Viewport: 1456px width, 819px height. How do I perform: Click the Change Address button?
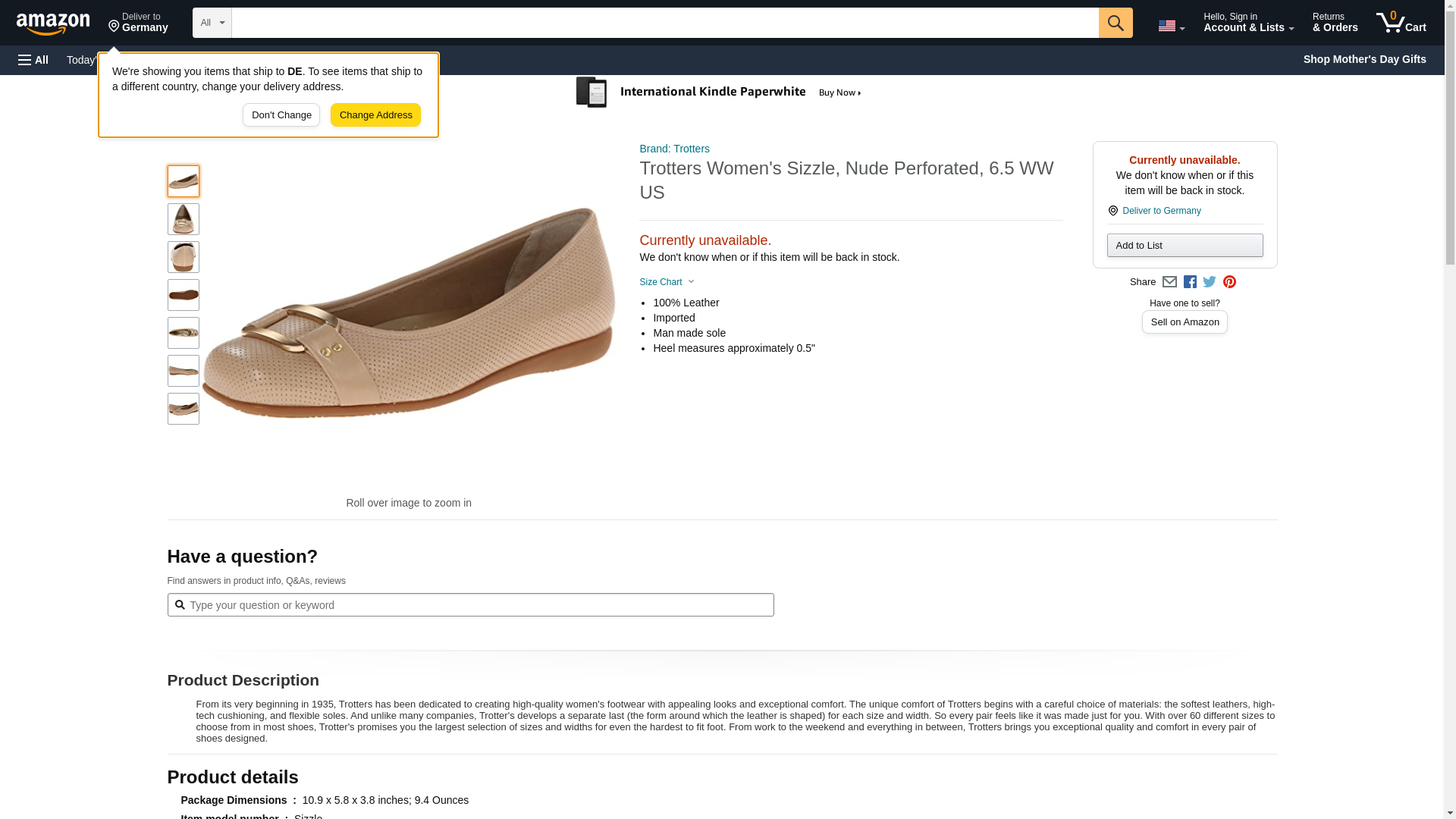pyautogui.click(x=375, y=115)
